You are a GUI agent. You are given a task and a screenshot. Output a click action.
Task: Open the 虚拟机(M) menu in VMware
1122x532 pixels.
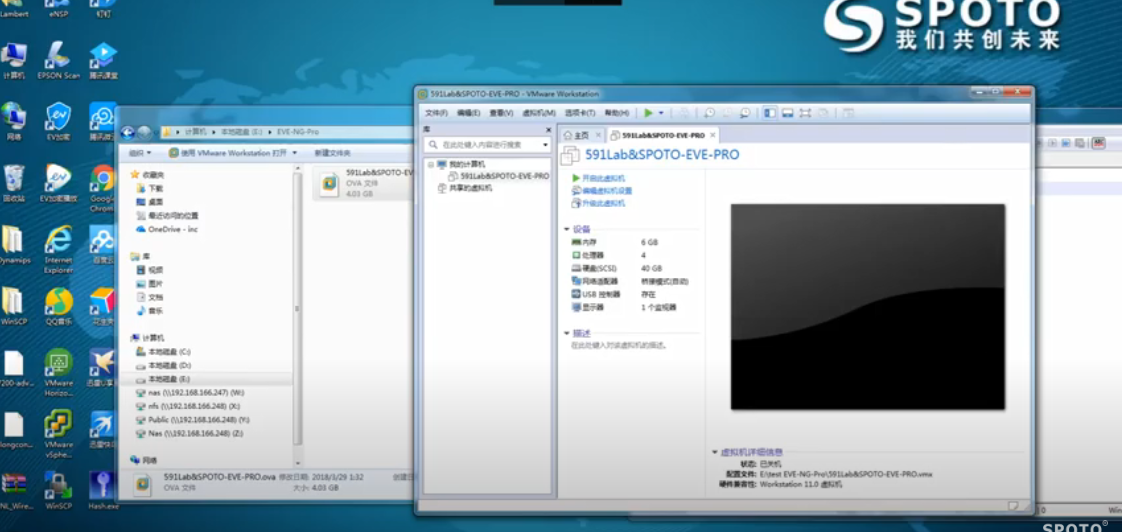point(539,113)
